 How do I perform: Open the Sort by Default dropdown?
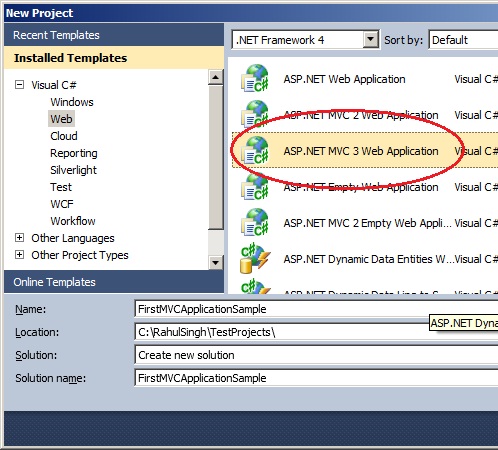463,40
